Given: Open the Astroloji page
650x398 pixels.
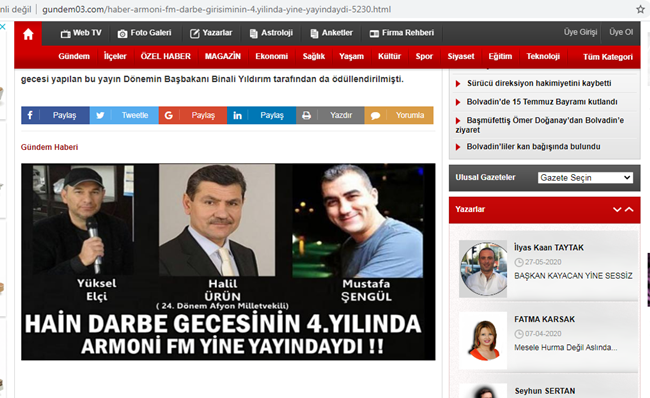Looking at the screenshot, I should [271, 33].
